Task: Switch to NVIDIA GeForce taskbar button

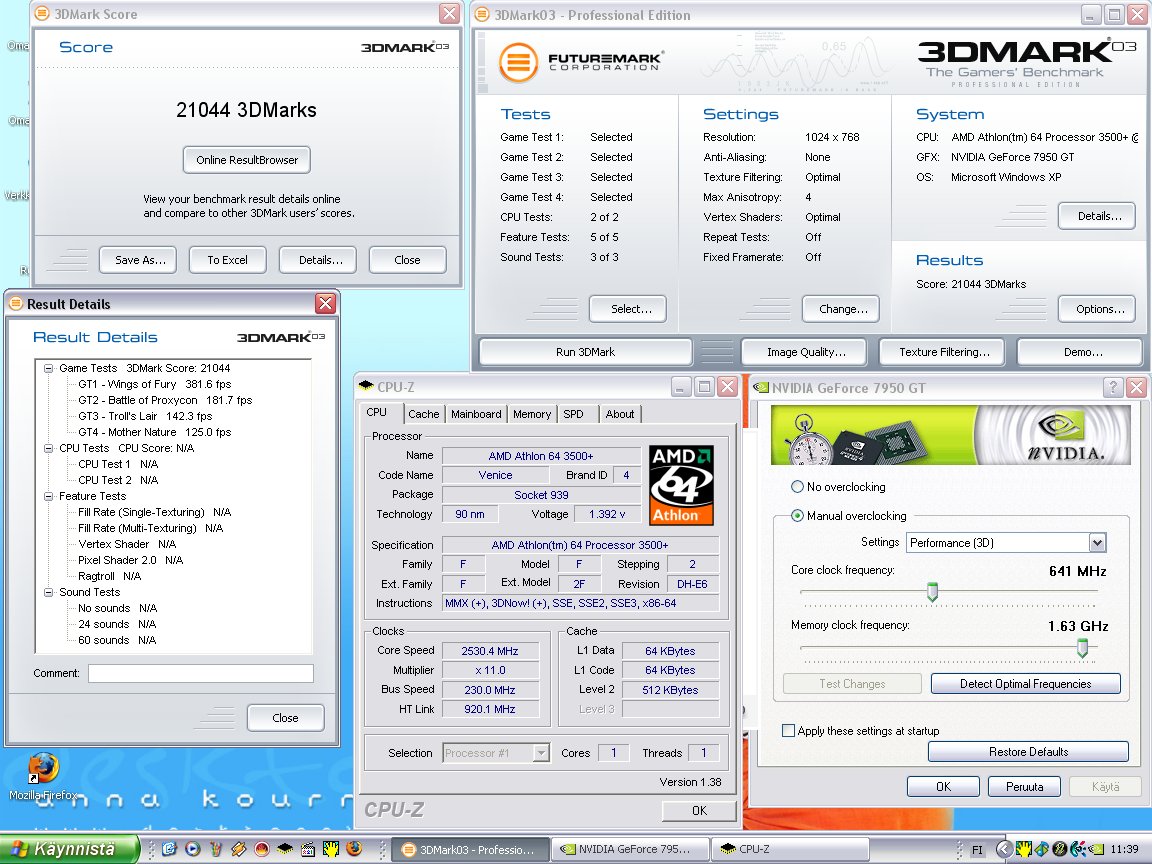Action: (x=630, y=849)
